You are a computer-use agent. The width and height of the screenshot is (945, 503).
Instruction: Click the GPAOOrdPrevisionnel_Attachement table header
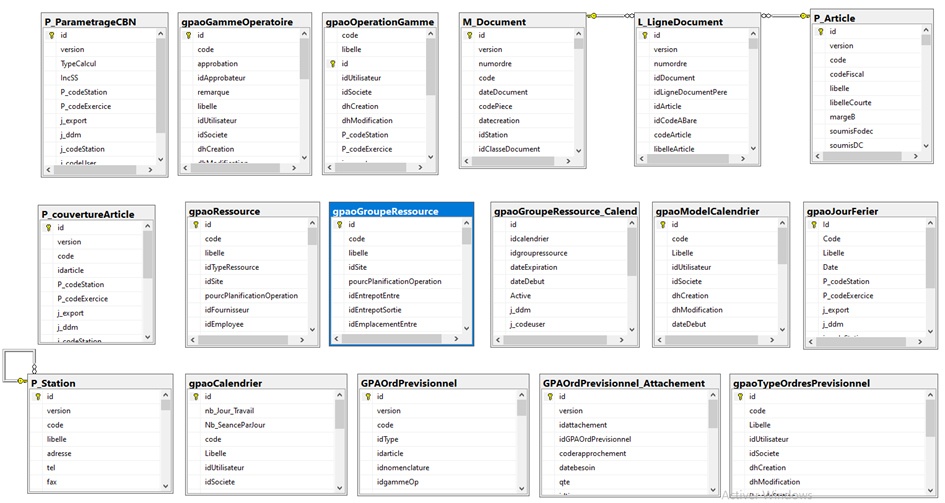(x=624, y=383)
